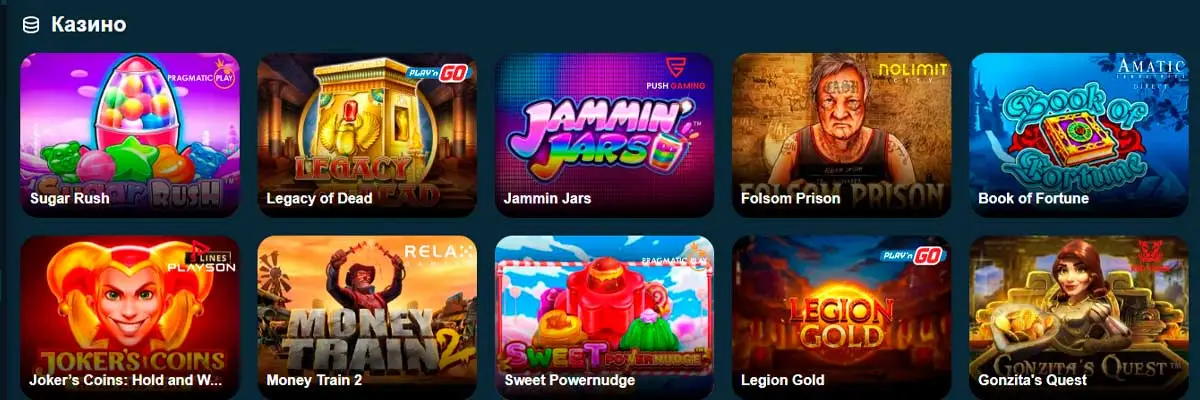
Task: Open the Book of Fortune slot
Action: pyautogui.click(x=1079, y=135)
